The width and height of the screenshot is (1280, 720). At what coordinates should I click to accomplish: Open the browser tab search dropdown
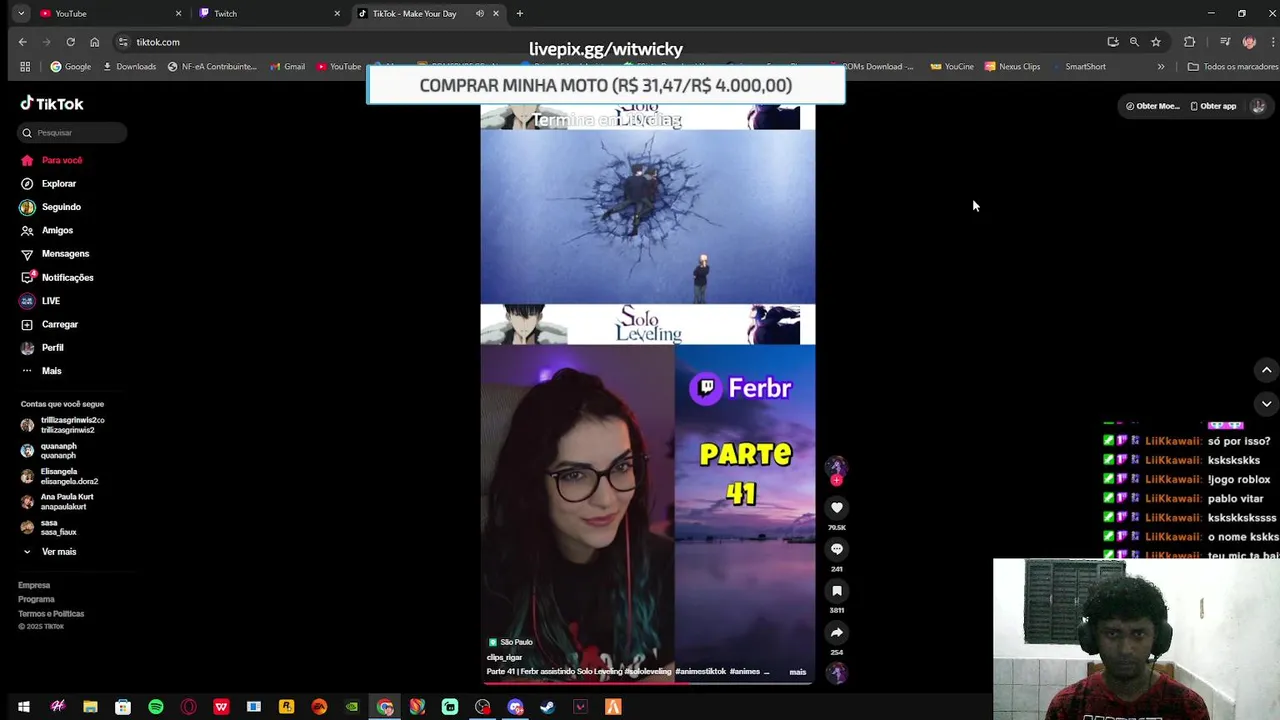pos(21,14)
